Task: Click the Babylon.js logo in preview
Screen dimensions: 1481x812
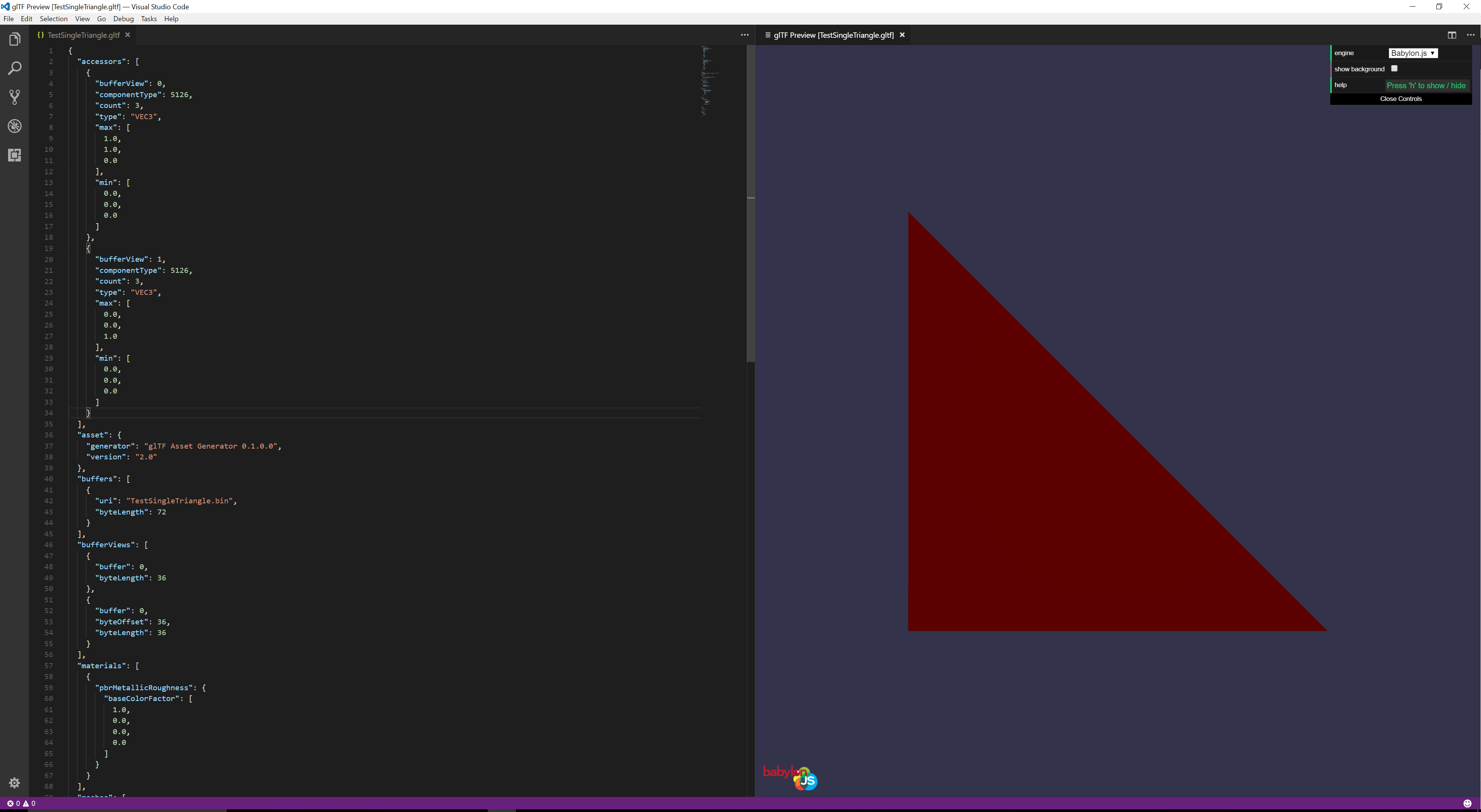Action: coord(790,778)
